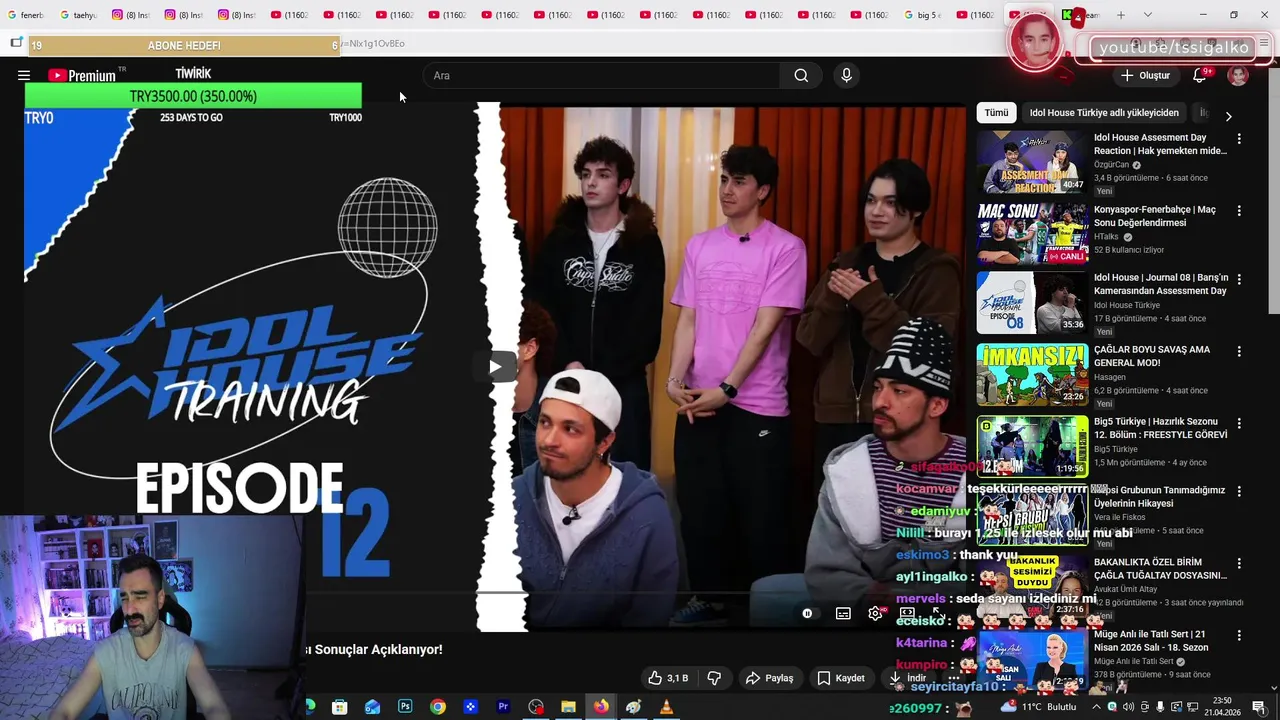
Task: Open Paint from taskbar
Action: pyautogui.click(x=633, y=707)
